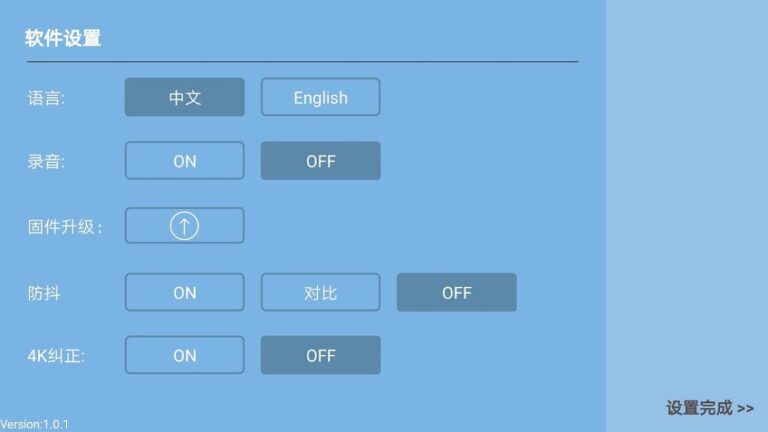Click the divider line under 软件设置

point(302,62)
